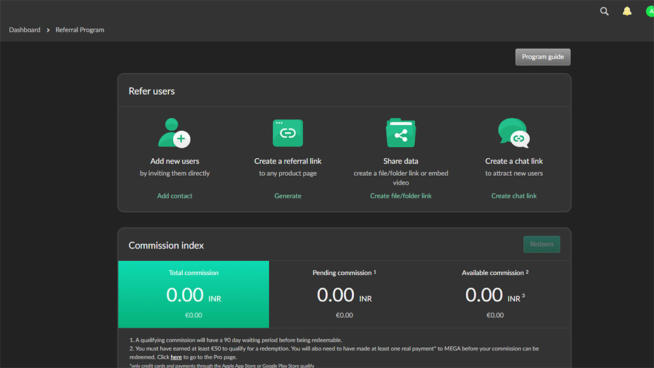
Task: Click the Redeem button in Commission index
Action: click(541, 244)
